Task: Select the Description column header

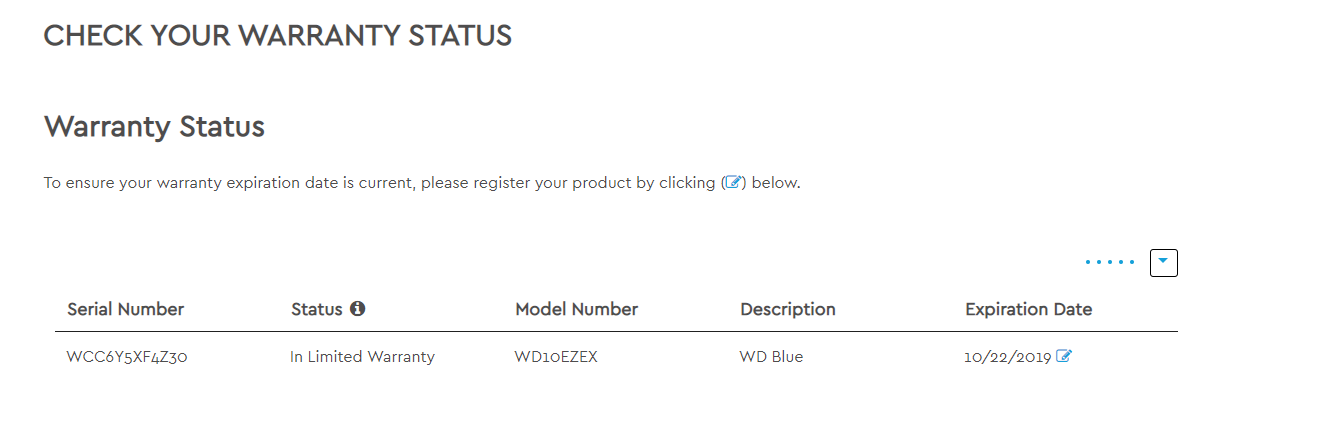Action: tap(788, 309)
